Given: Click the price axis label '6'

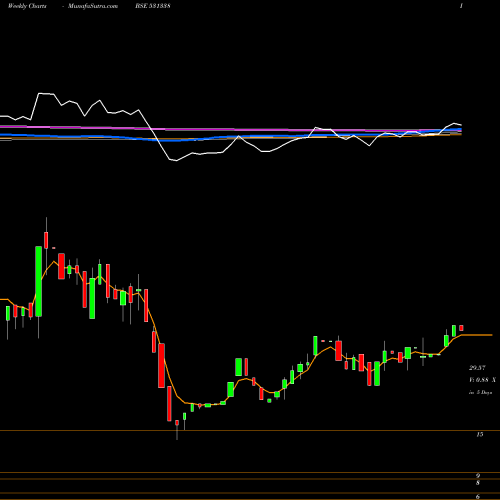Looking at the screenshot, I should click(478, 497).
